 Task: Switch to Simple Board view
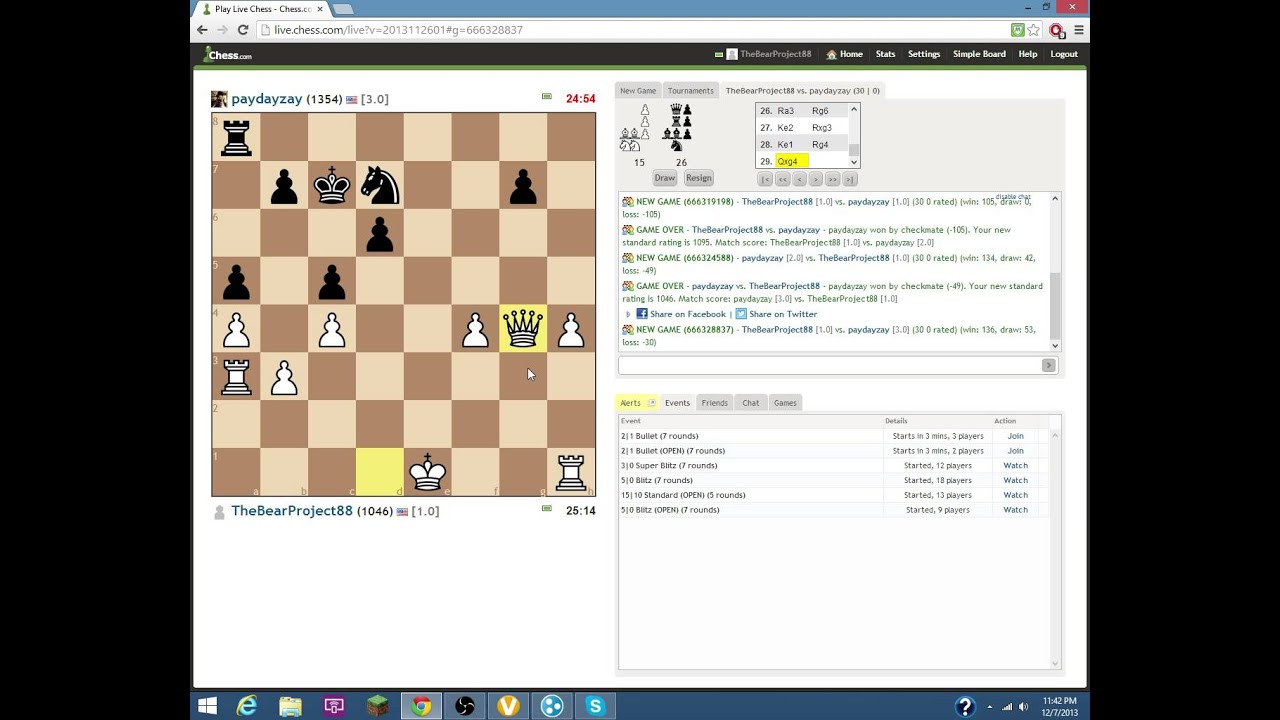coord(979,54)
